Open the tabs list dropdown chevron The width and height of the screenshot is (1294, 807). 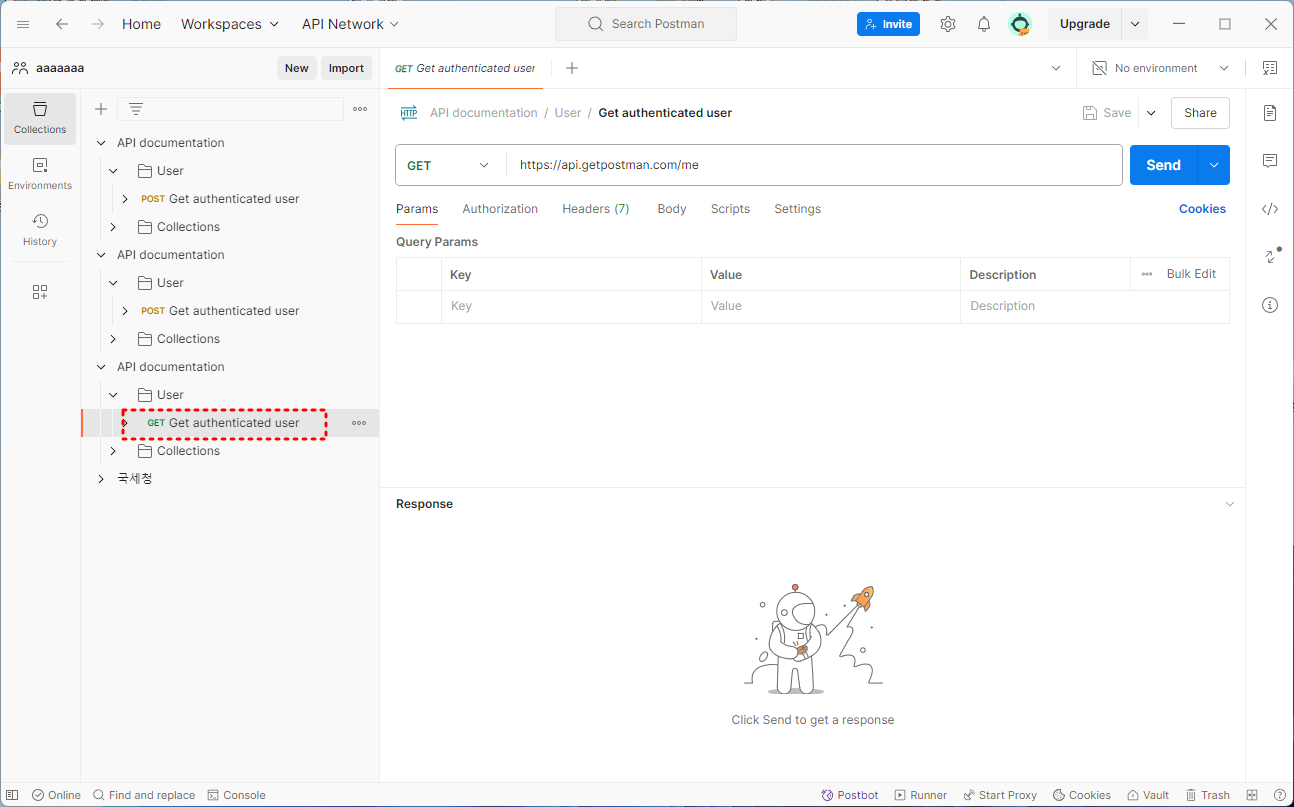[x=1056, y=68]
